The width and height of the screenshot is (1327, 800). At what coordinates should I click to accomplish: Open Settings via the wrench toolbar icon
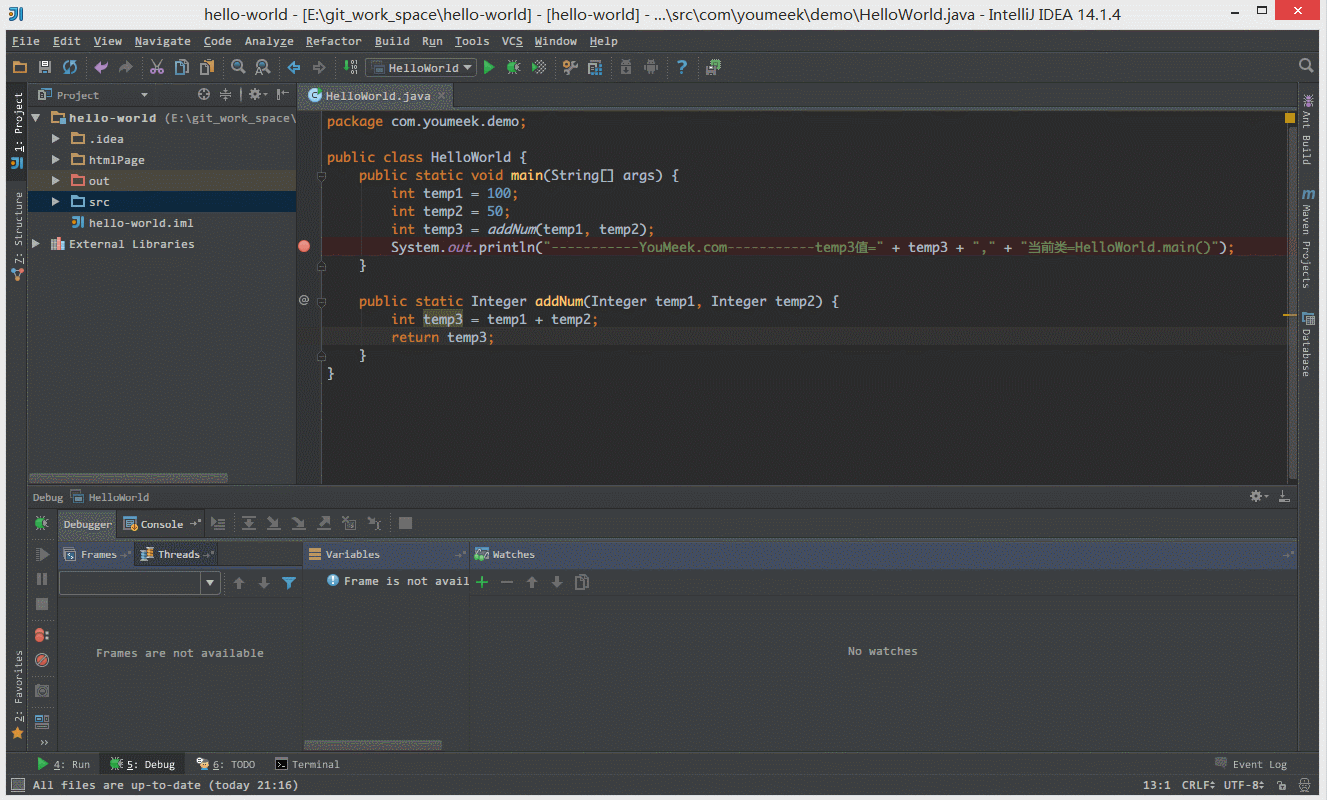570,67
